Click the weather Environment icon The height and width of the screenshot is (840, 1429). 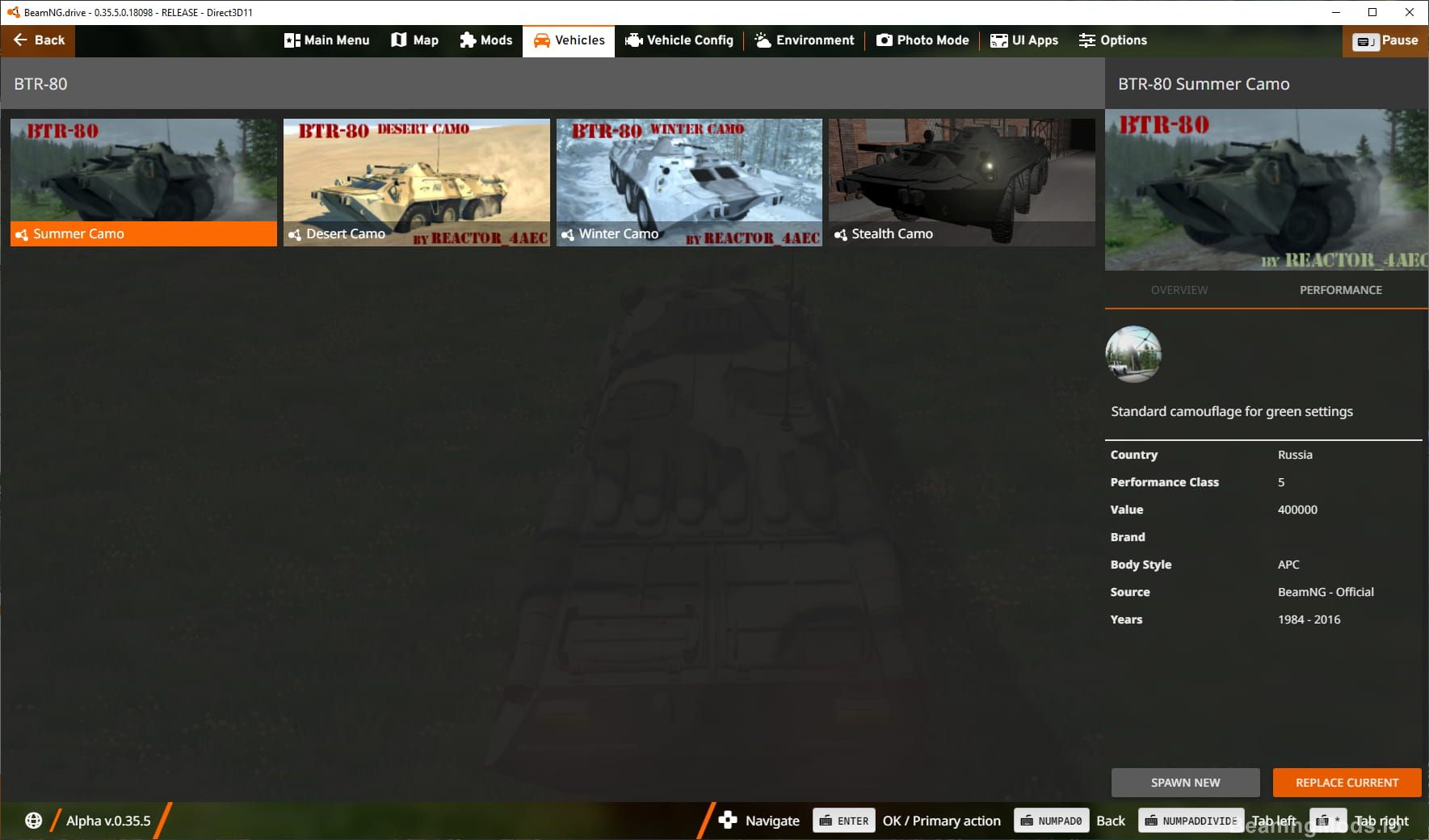(763, 40)
